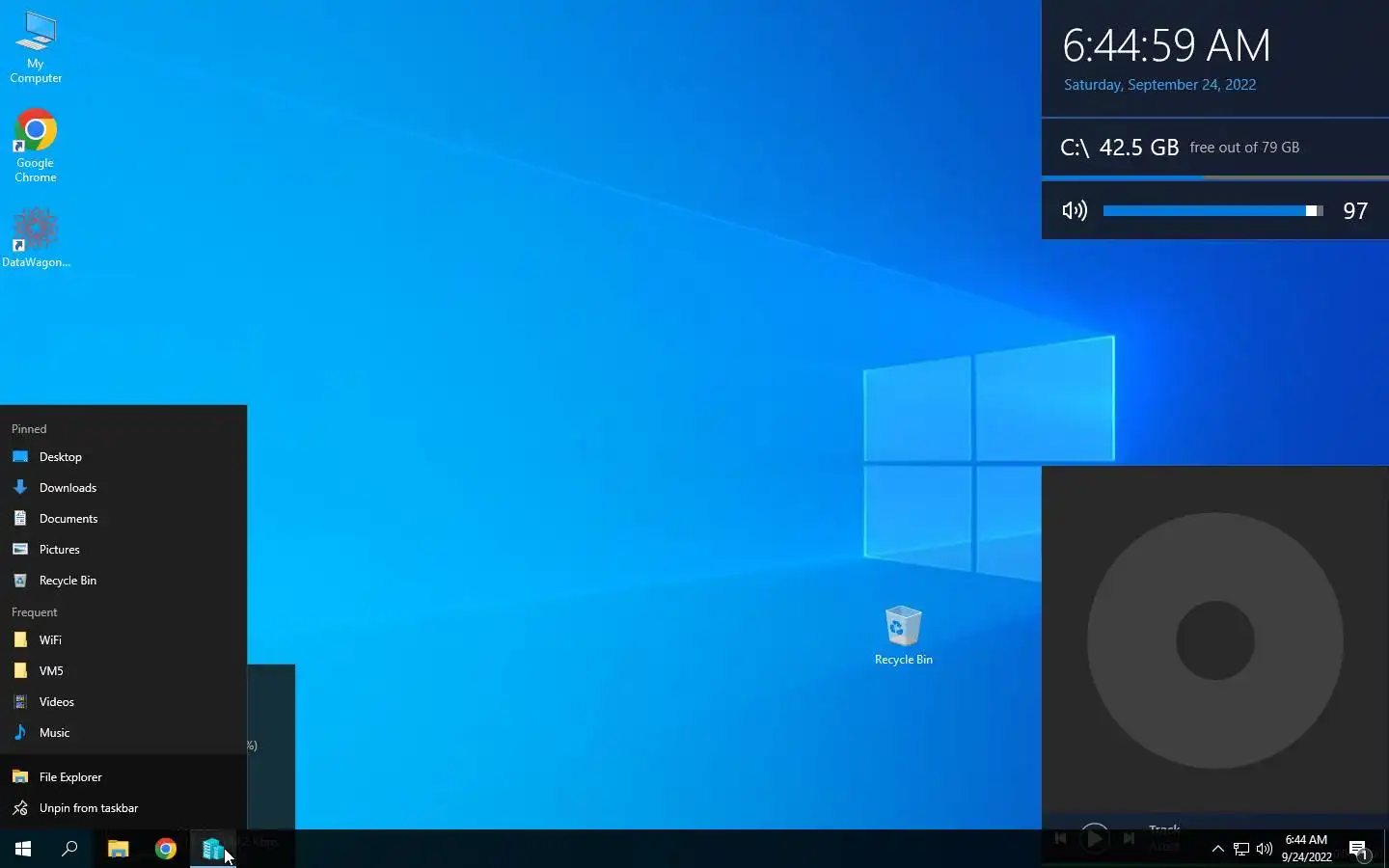Open taskbar search magnifier
Screen dimensions: 1389x868
pos(69,849)
